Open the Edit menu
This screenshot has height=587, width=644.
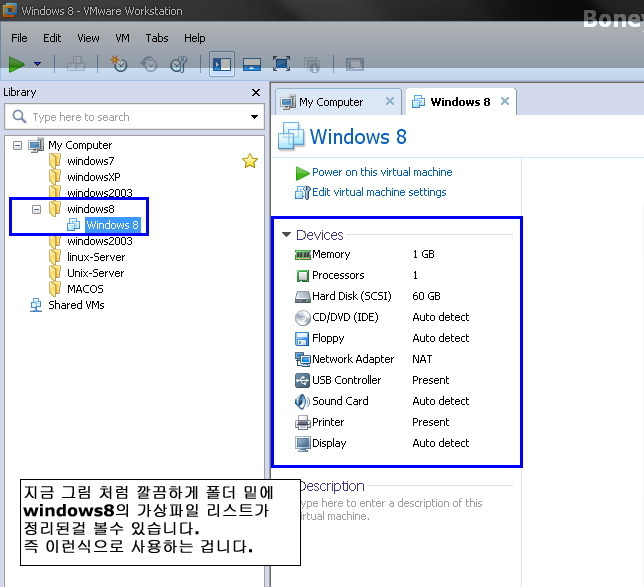point(52,38)
